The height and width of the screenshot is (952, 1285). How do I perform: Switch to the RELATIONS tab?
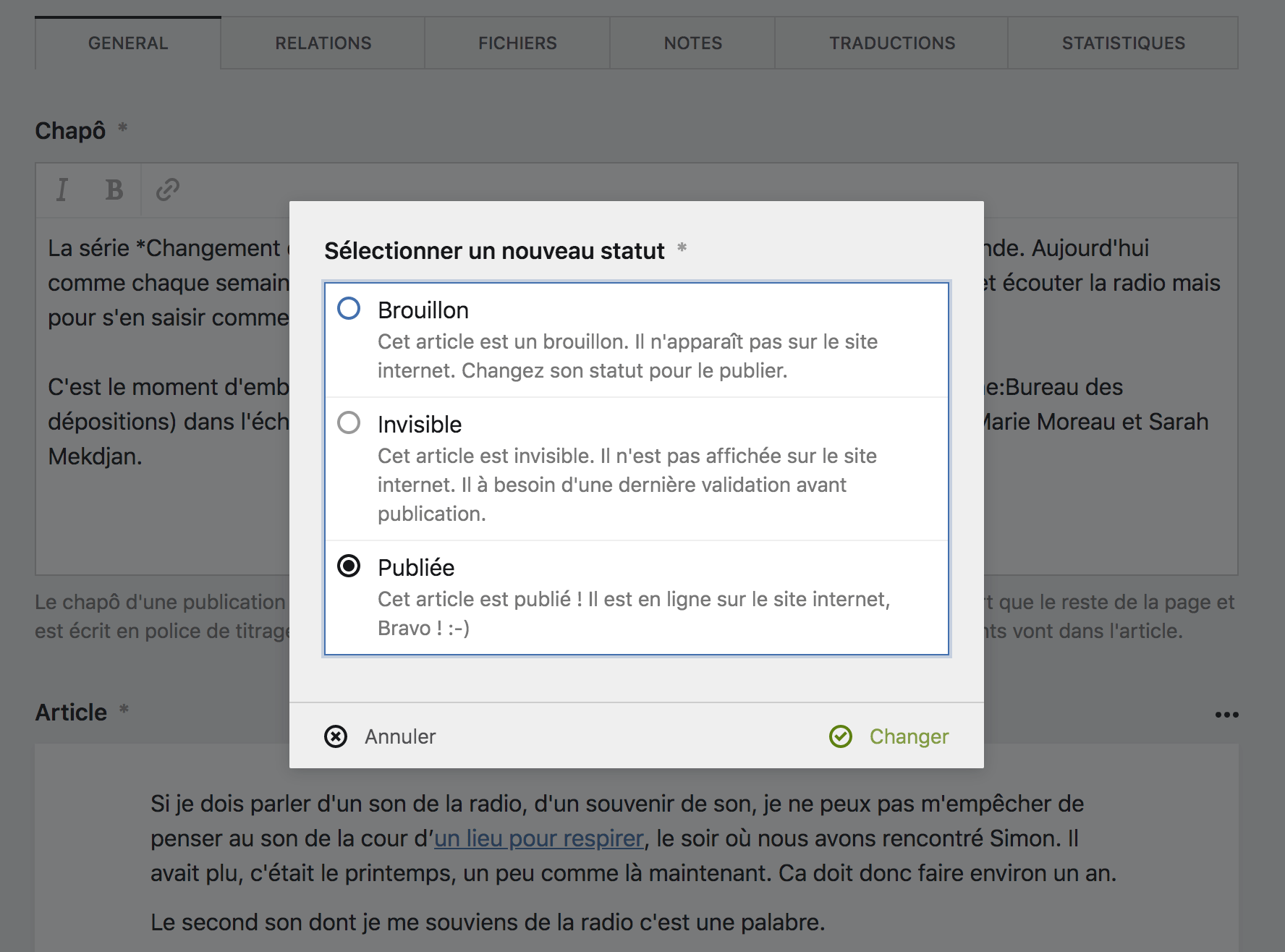point(322,43)
